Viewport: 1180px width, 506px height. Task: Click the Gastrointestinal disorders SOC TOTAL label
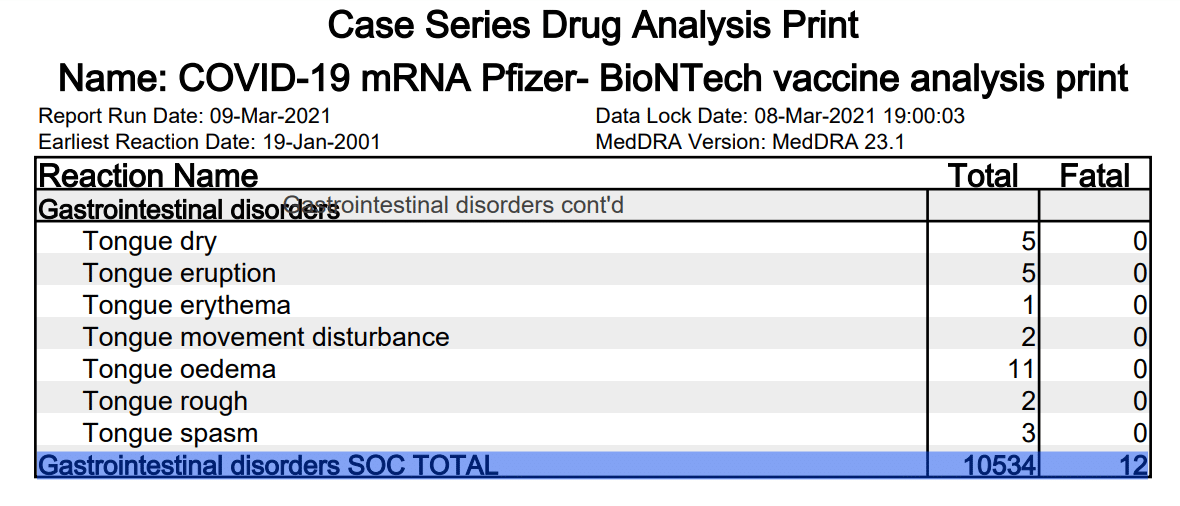pyautogui.click(x=267, y=465)
